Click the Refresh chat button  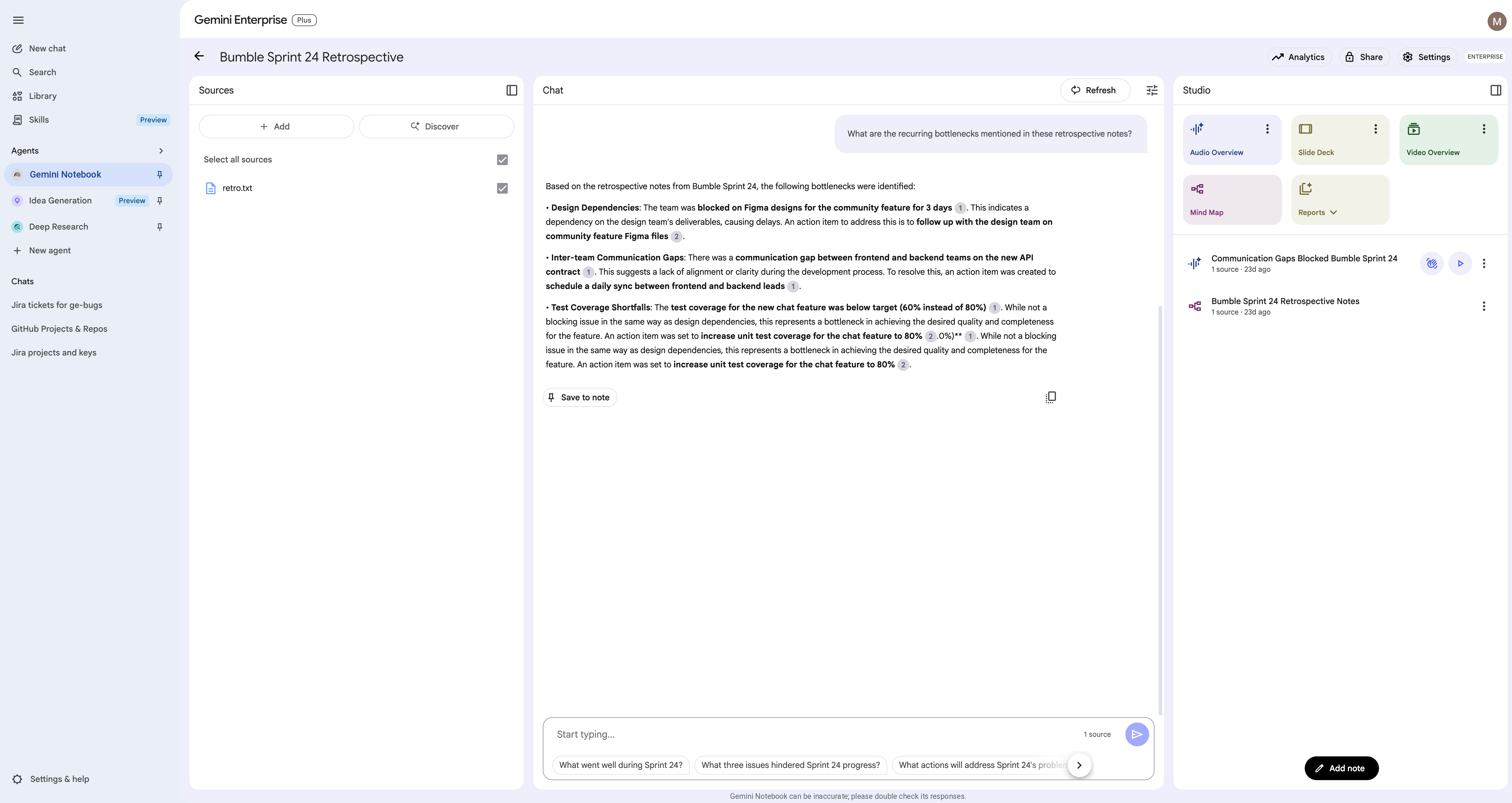pos(1095,90)
